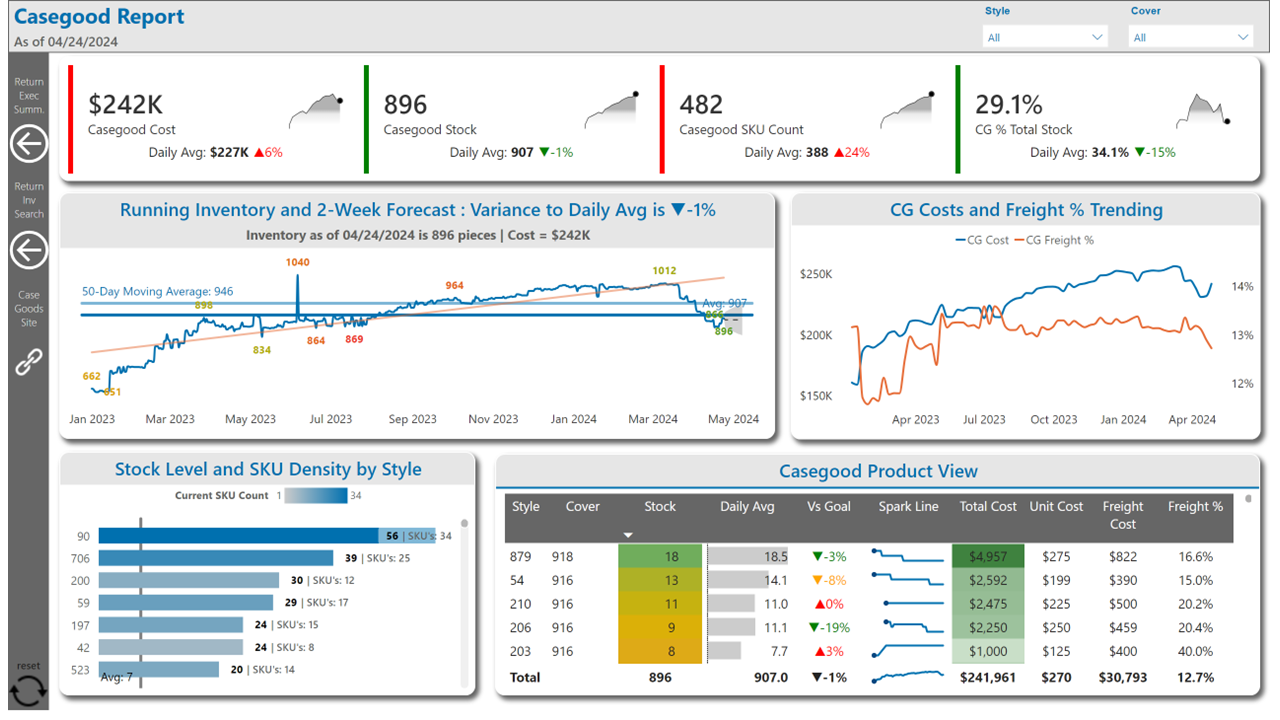The height and width of the screenshot is (720, 1280).
Task: Click the sort arrow under Stock column
Action: [x=628, y=535]
